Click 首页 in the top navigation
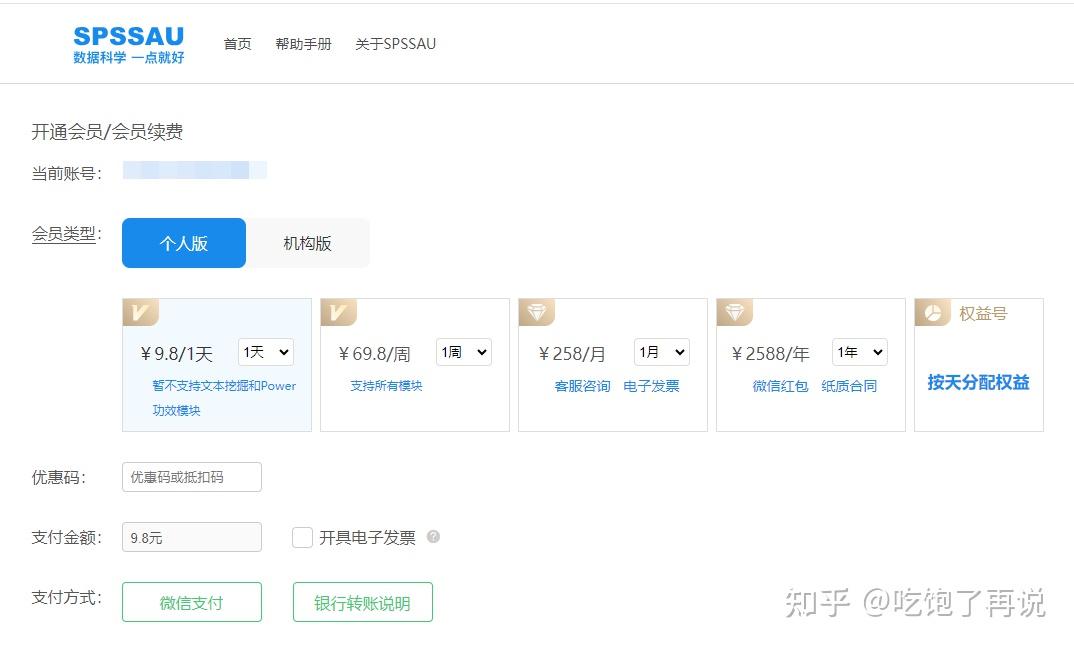 [237, 44]
